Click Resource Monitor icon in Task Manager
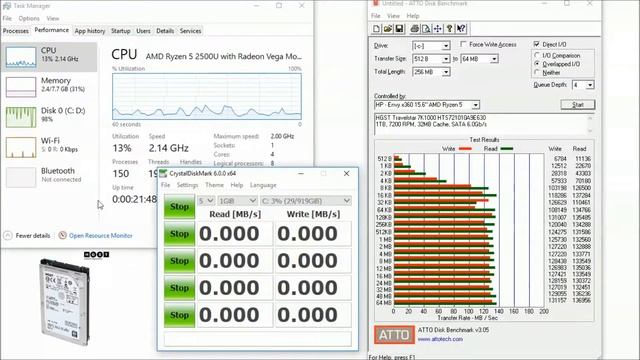The height and width of the screenshot is (360, 640). click(x=62, y=236)
